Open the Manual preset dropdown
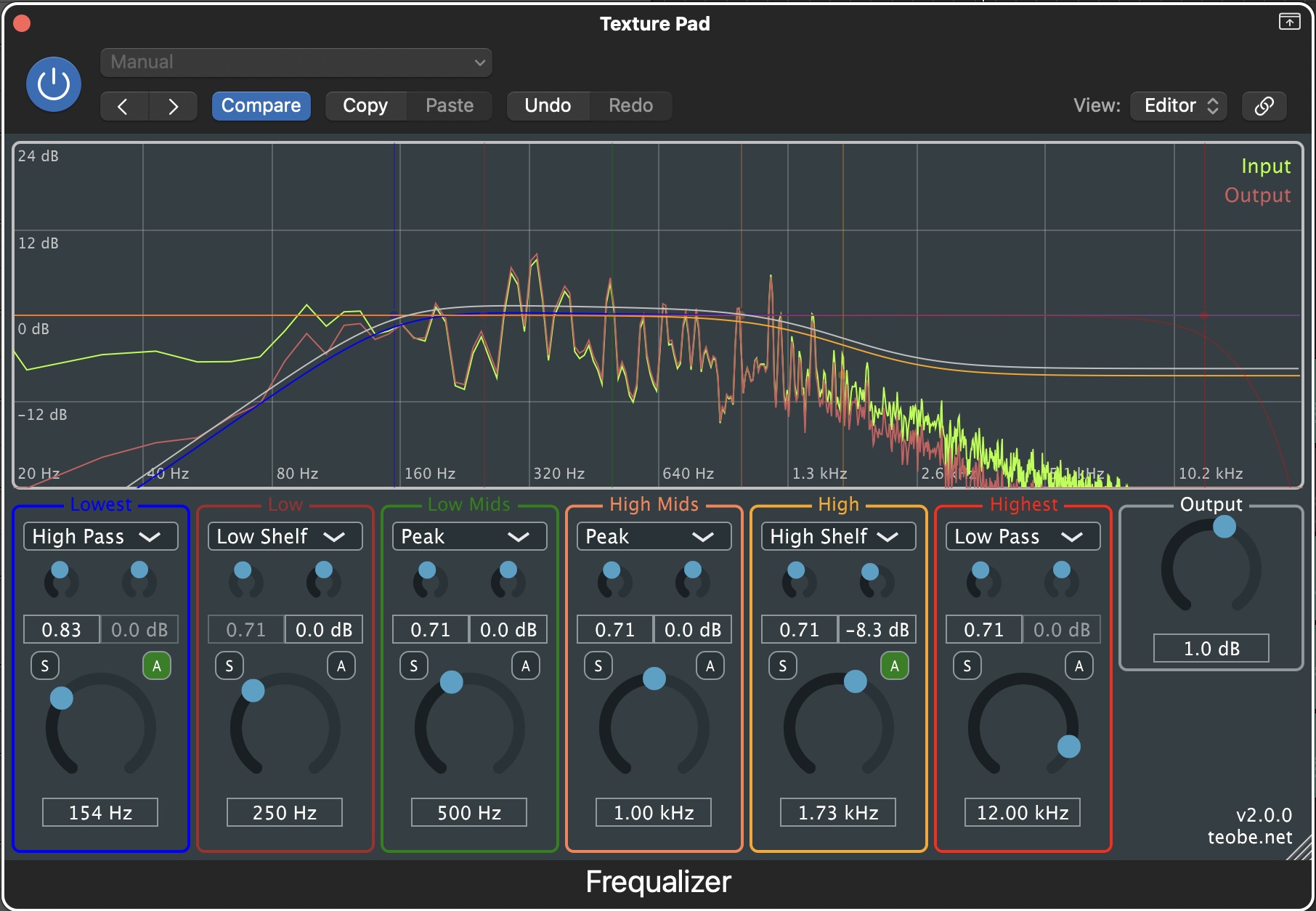Viewport: 1316px width, 911px height. click(296, 62)
